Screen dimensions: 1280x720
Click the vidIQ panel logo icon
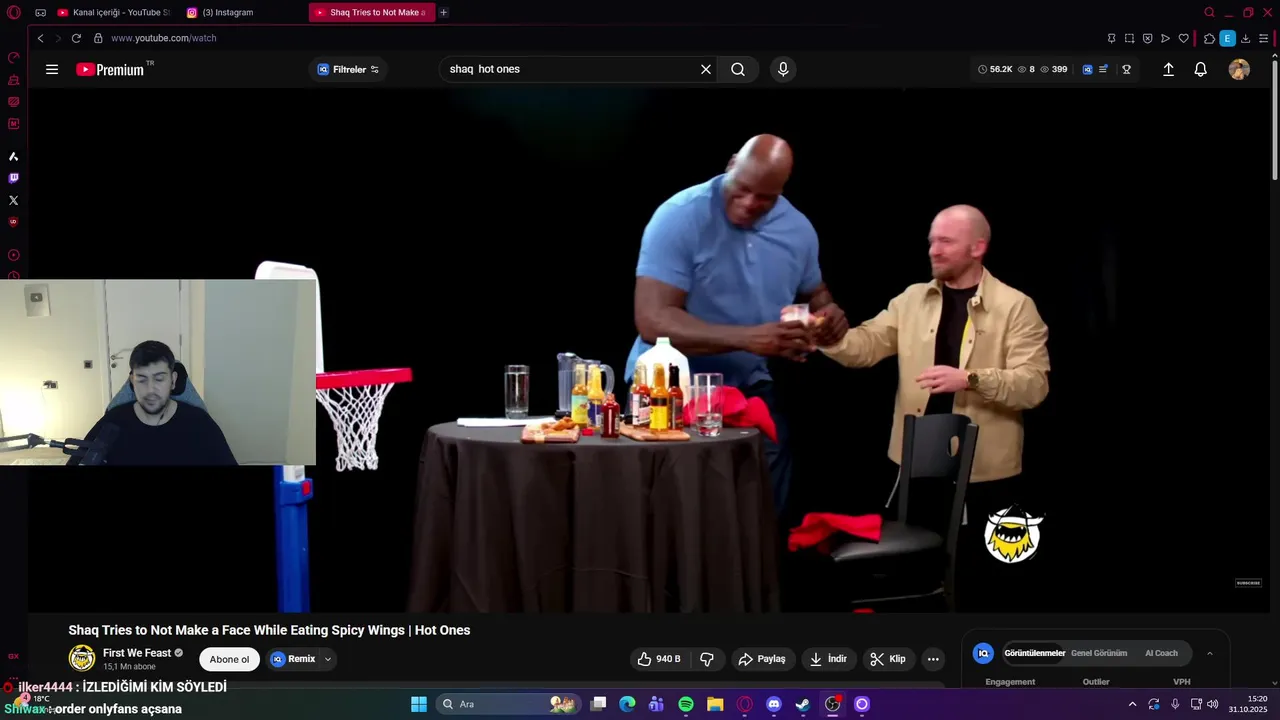983,653
